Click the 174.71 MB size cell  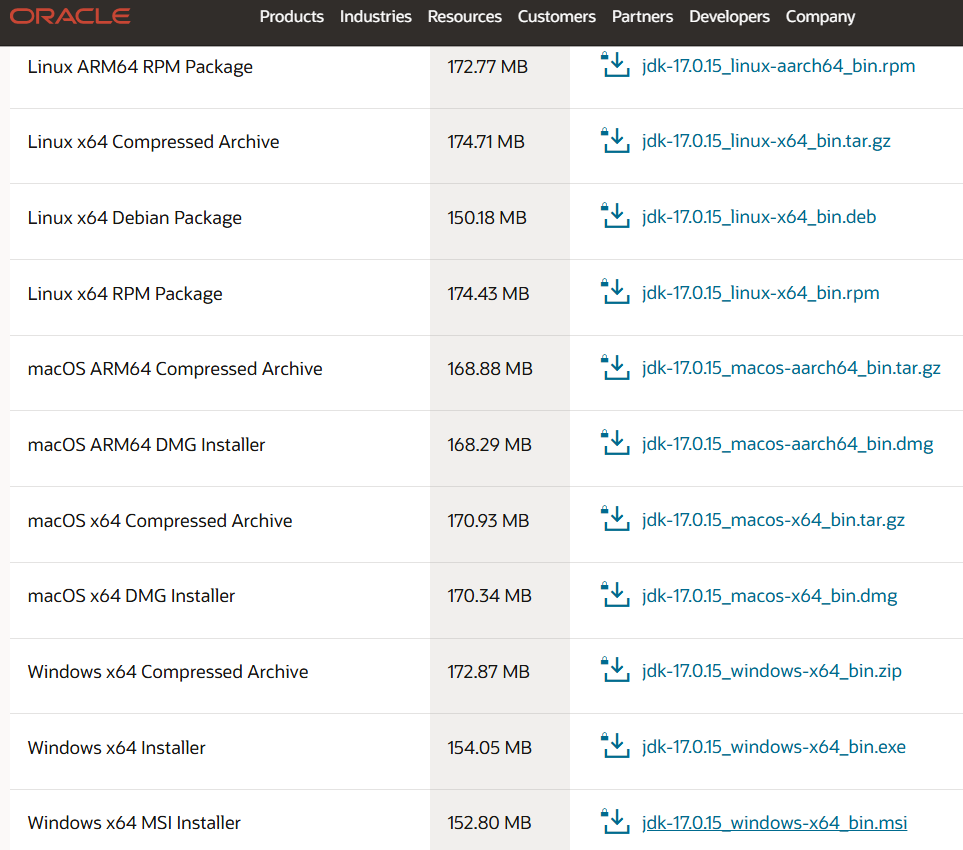click(x=500, y=146)
